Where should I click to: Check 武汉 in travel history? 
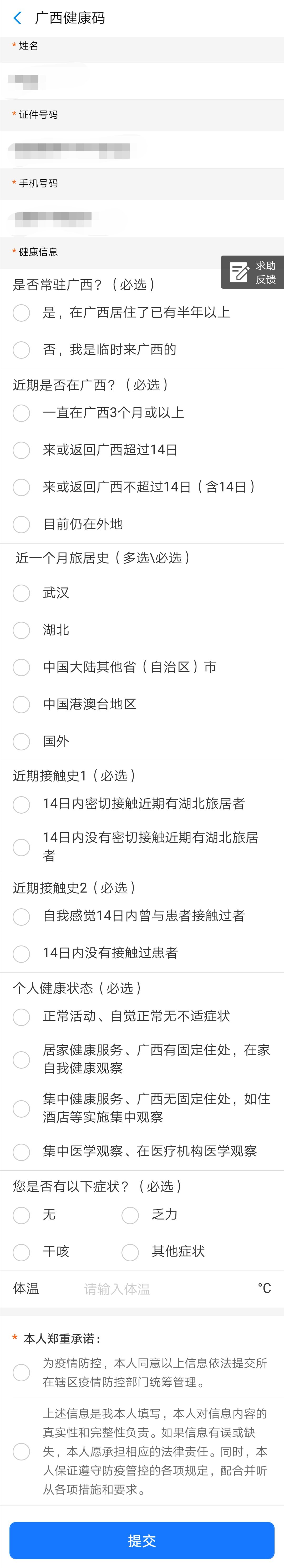point(21,594)
